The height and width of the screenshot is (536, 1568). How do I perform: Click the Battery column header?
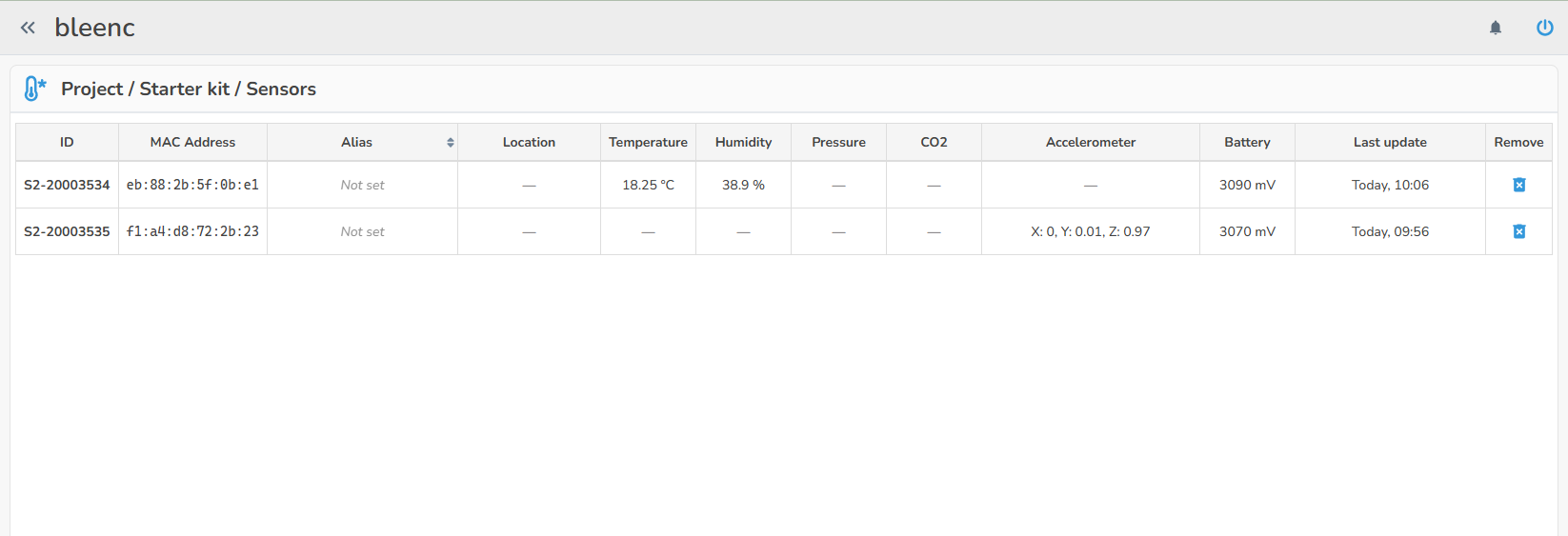1247,142
